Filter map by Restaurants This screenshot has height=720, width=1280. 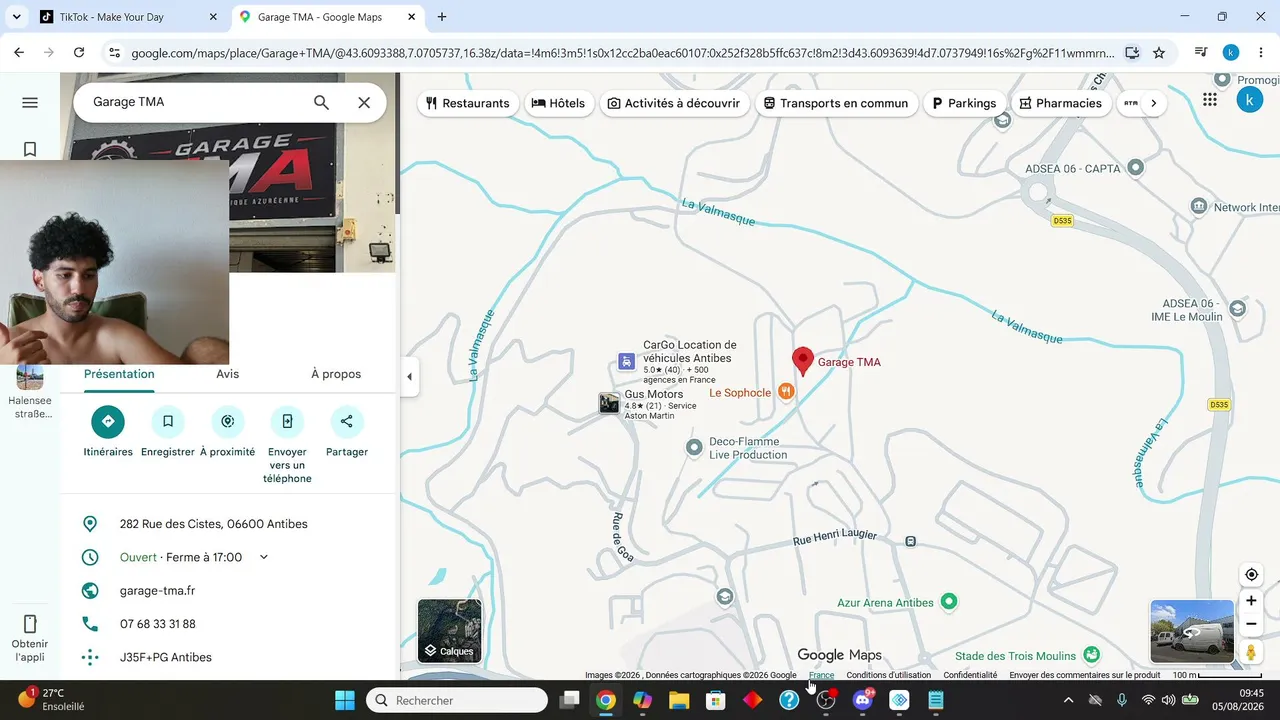(x=467, y=103)
